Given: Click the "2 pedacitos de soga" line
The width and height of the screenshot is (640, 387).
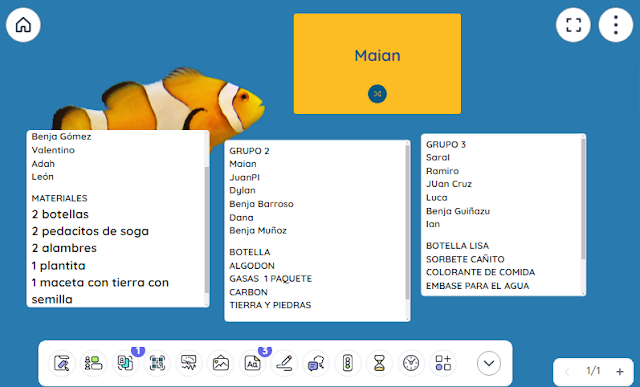Looking at the screenshot, I should coord(90,231).
